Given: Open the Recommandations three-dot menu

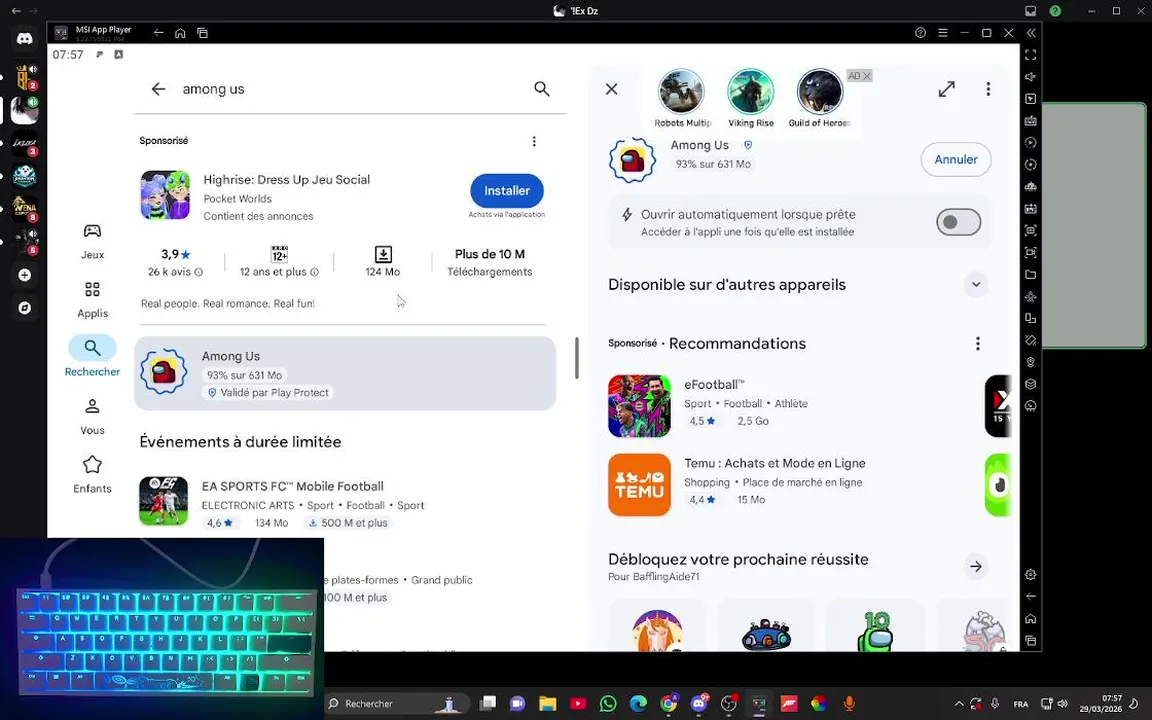Looking at the screenshot, I should (977, 344).
